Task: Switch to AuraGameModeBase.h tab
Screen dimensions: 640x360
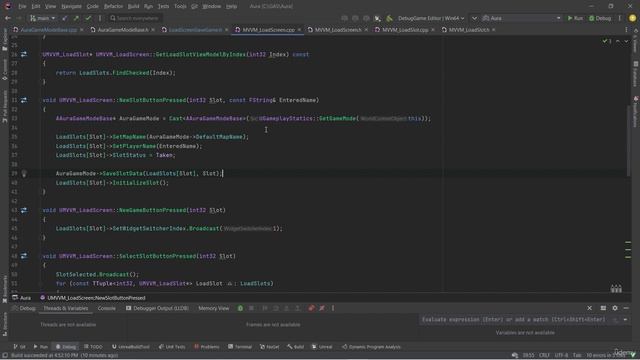Action: click(122, 30)
